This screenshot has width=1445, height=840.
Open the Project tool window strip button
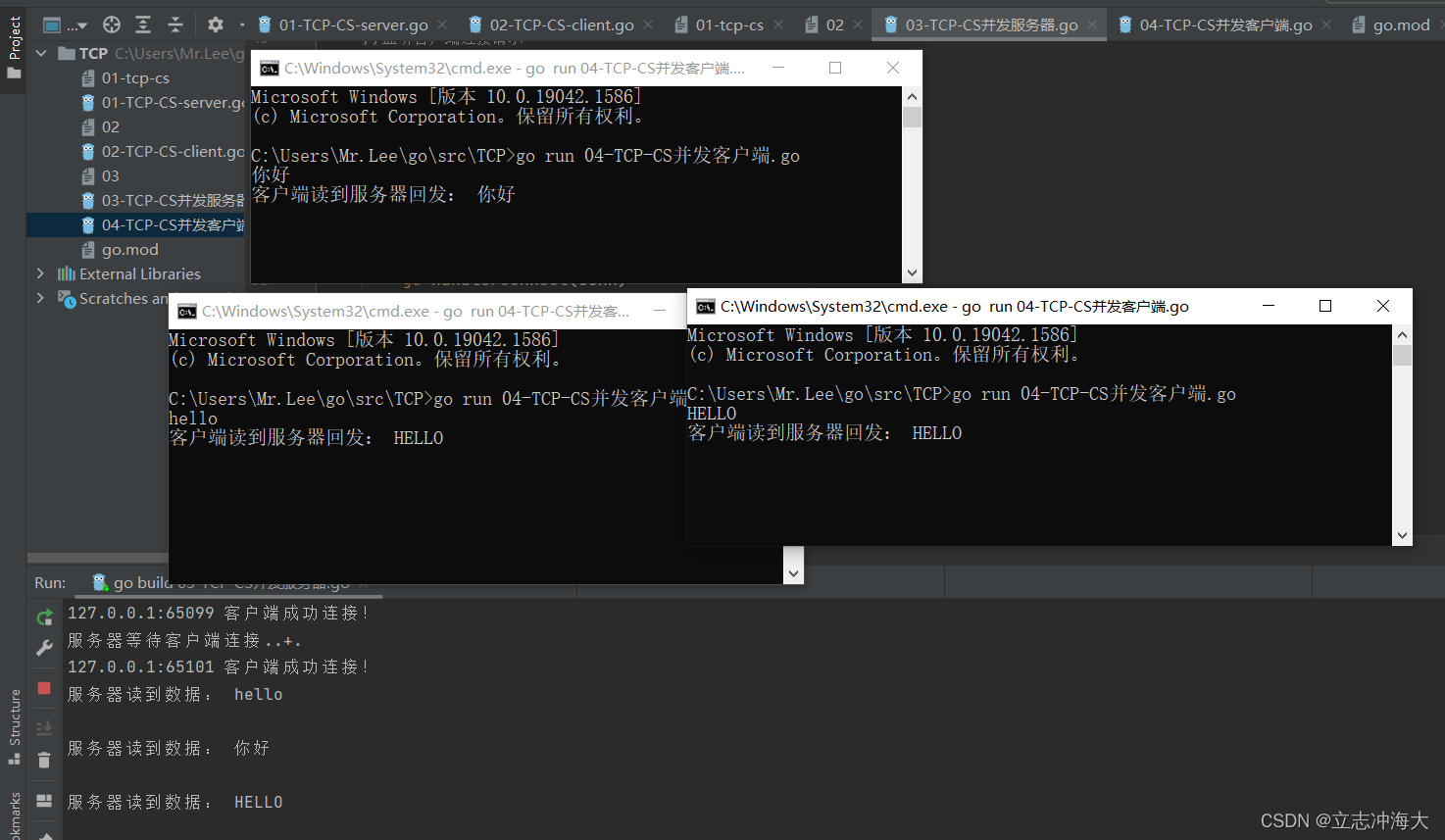[x=14, y=47]
